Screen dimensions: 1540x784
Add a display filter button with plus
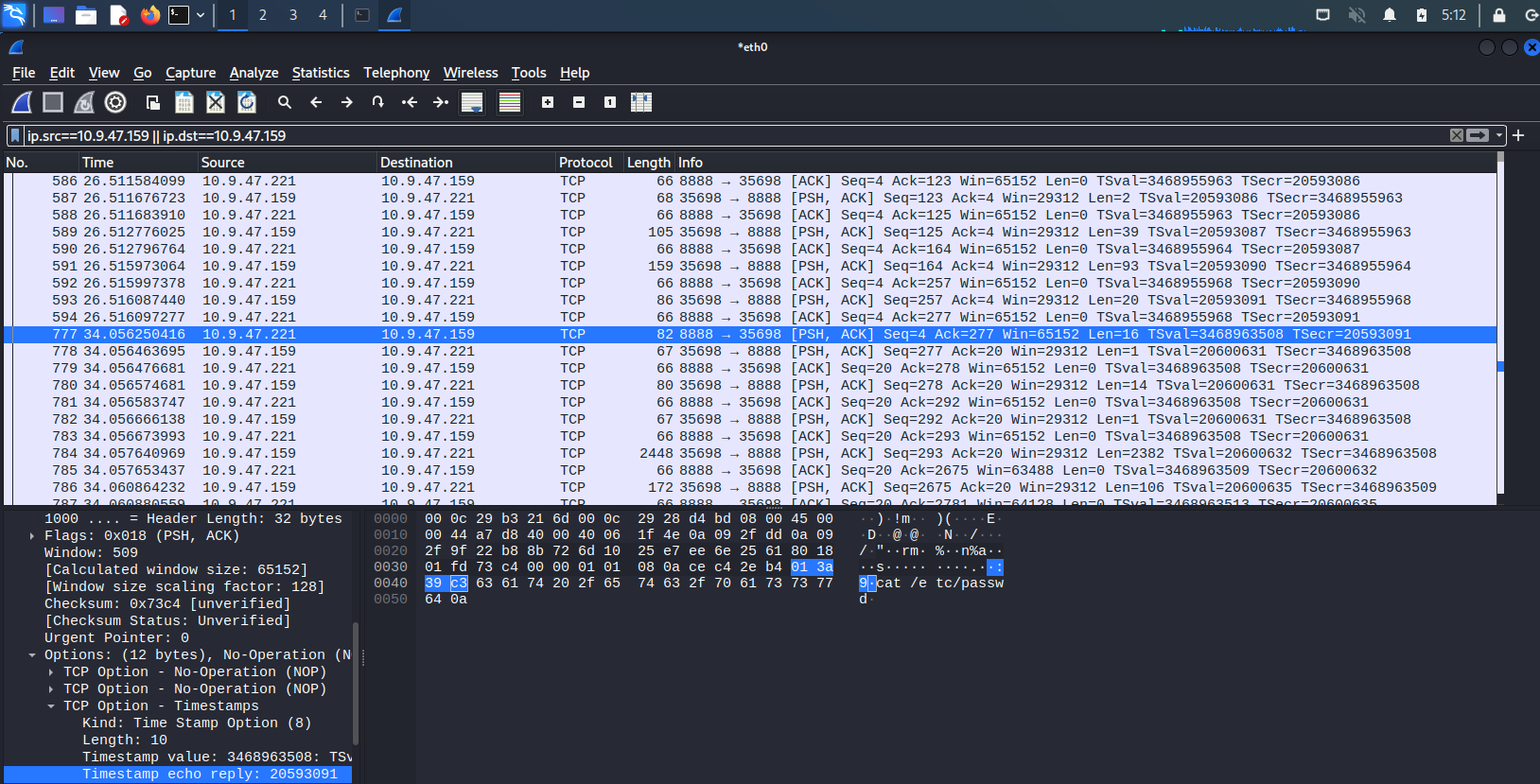point(1518,135)
